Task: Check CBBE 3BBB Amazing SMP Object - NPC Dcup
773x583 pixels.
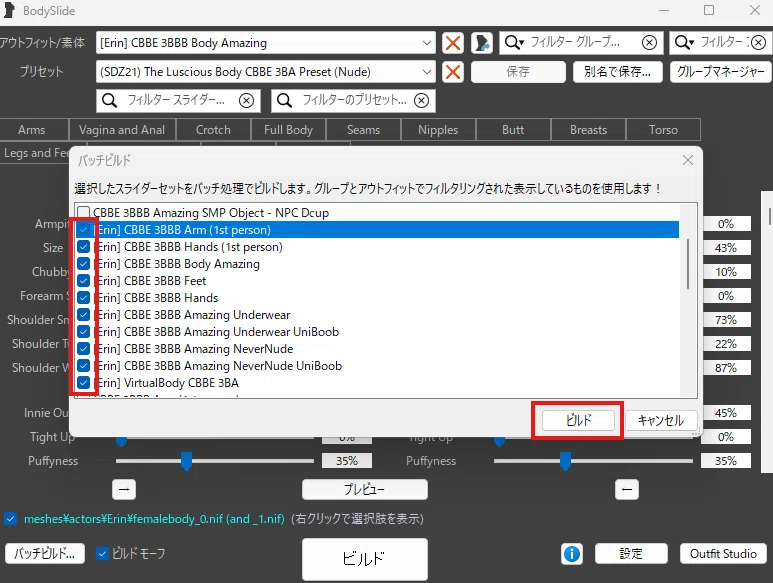Action: point(84,212)
